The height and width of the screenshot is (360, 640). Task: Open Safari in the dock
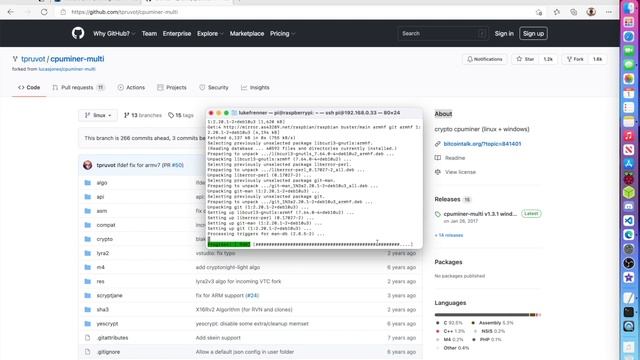point(629,37)
